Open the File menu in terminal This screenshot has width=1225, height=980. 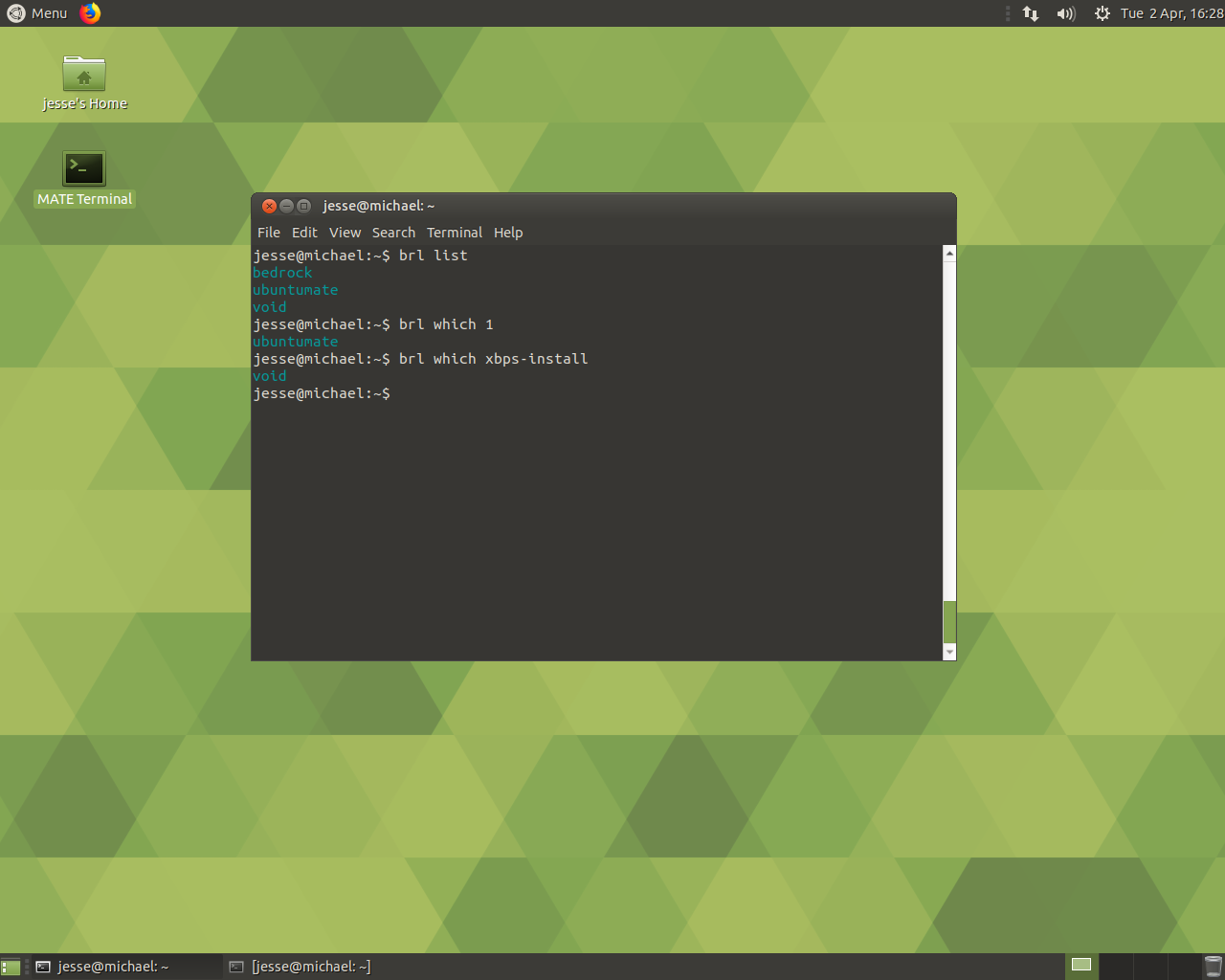tap(269, 233)
